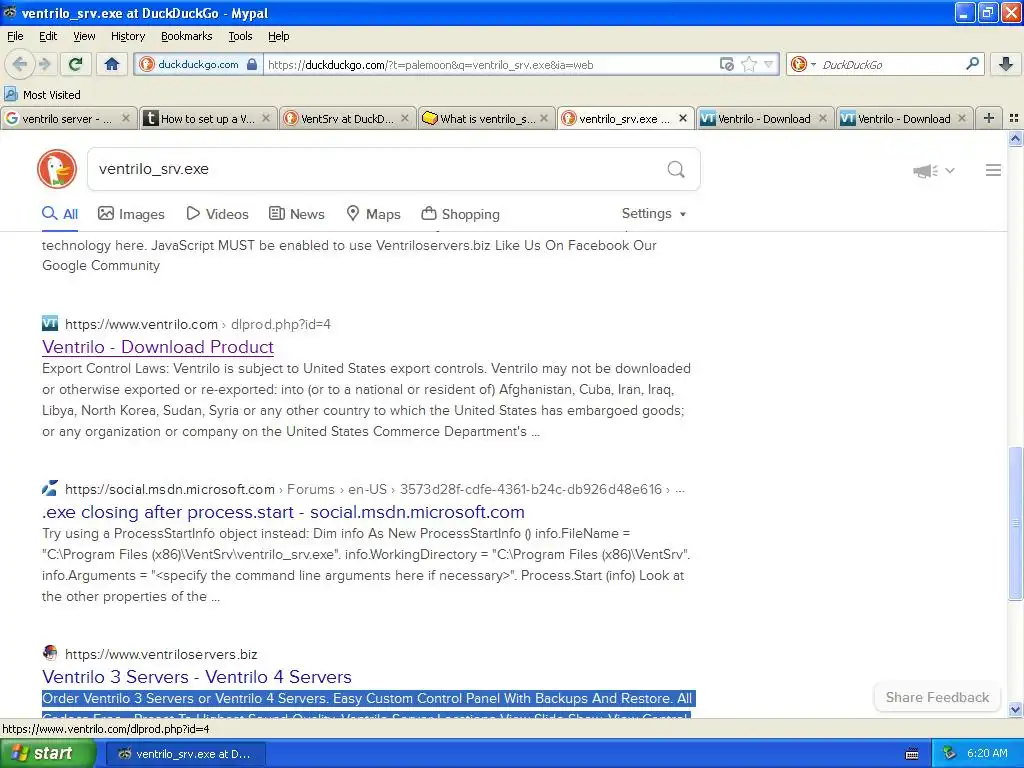Select the All search results tab
1024x768 pixels.
point(60,214)
